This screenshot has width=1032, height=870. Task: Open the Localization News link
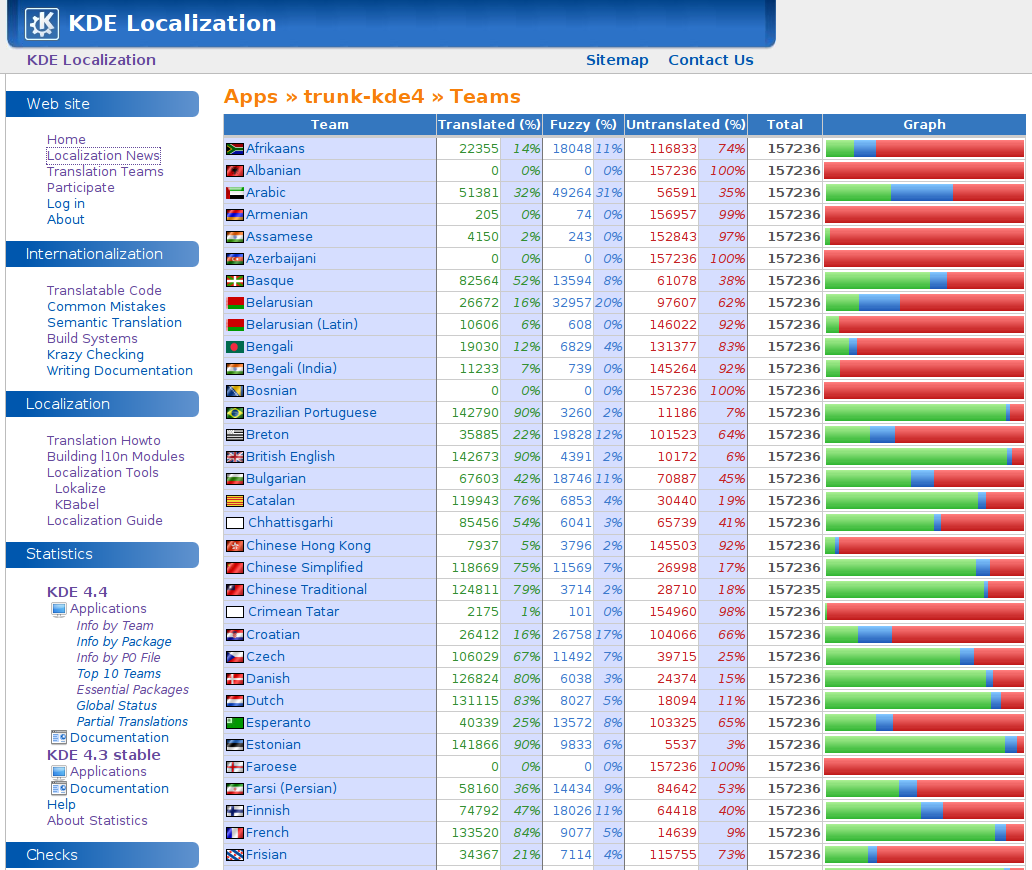pos(103,156)
